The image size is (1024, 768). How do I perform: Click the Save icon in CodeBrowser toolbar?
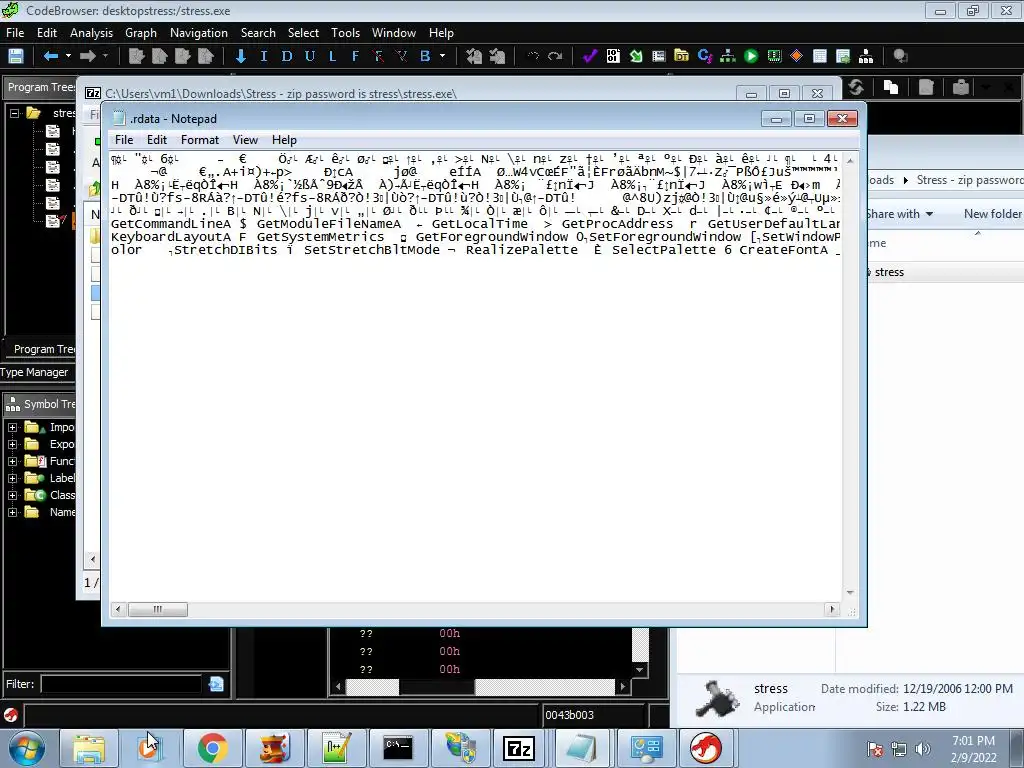pos(16,56)
